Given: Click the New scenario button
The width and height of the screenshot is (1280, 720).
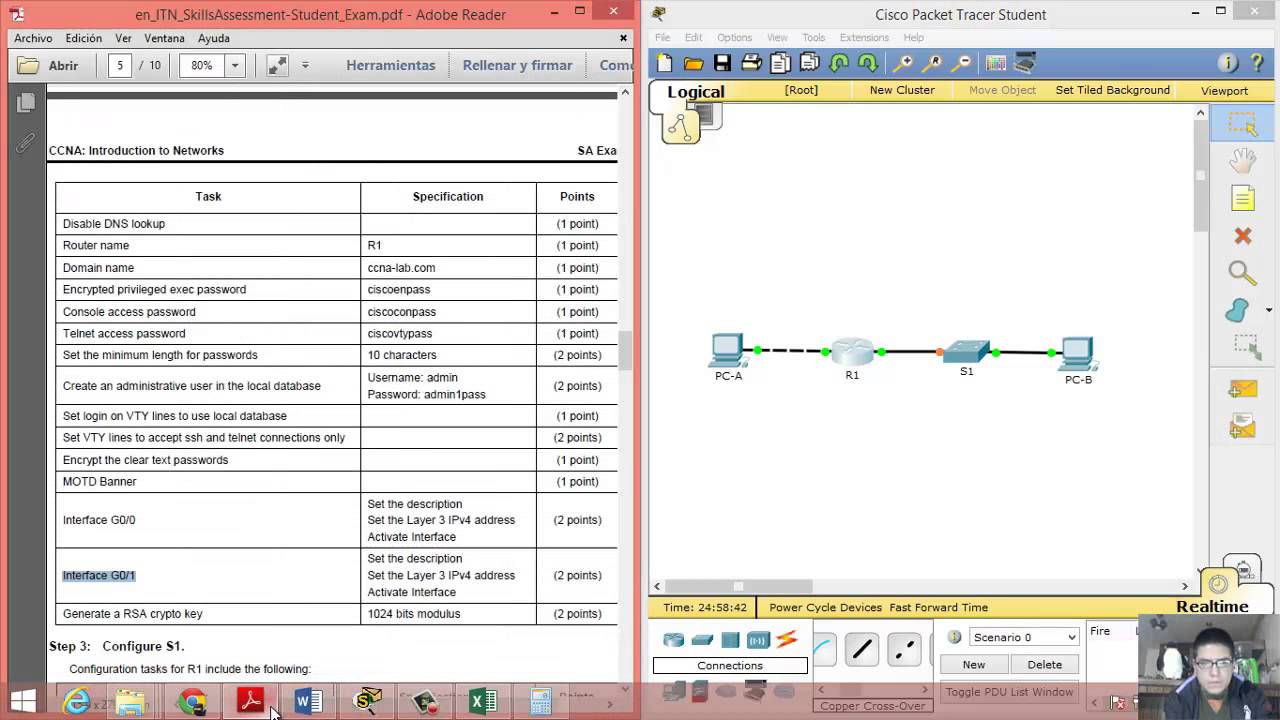Looking at the screenshot, I should tap(973, 664).
